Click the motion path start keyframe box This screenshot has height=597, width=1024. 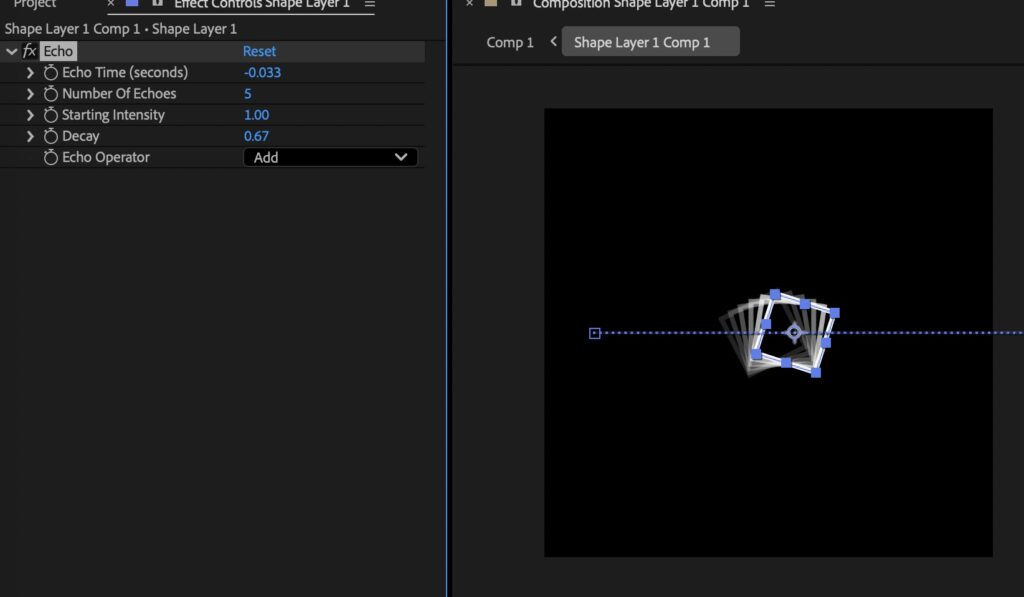[595, 333]
